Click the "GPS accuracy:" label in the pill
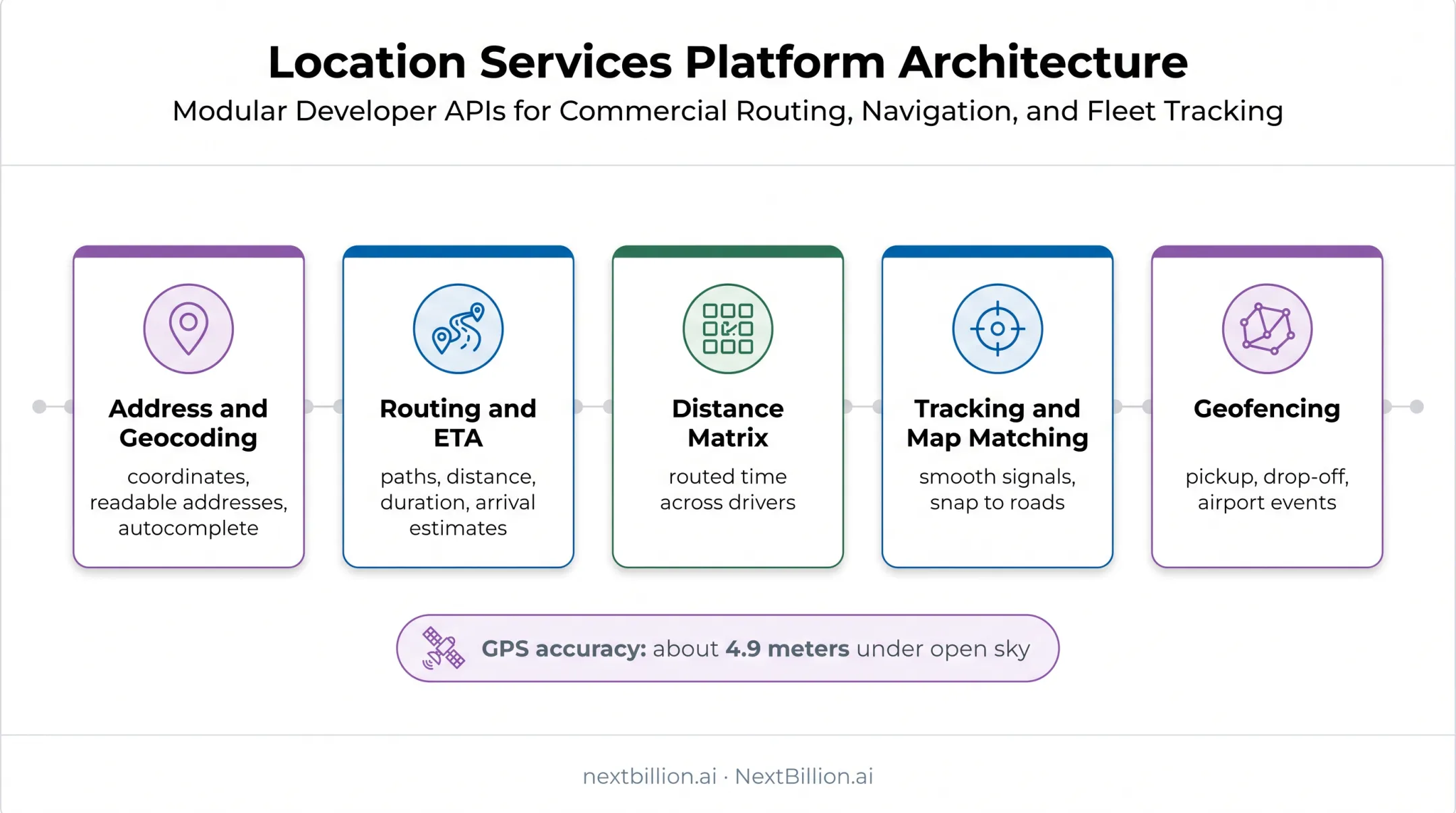Viewport: 1456px width, 813px height. click(564, 649)
